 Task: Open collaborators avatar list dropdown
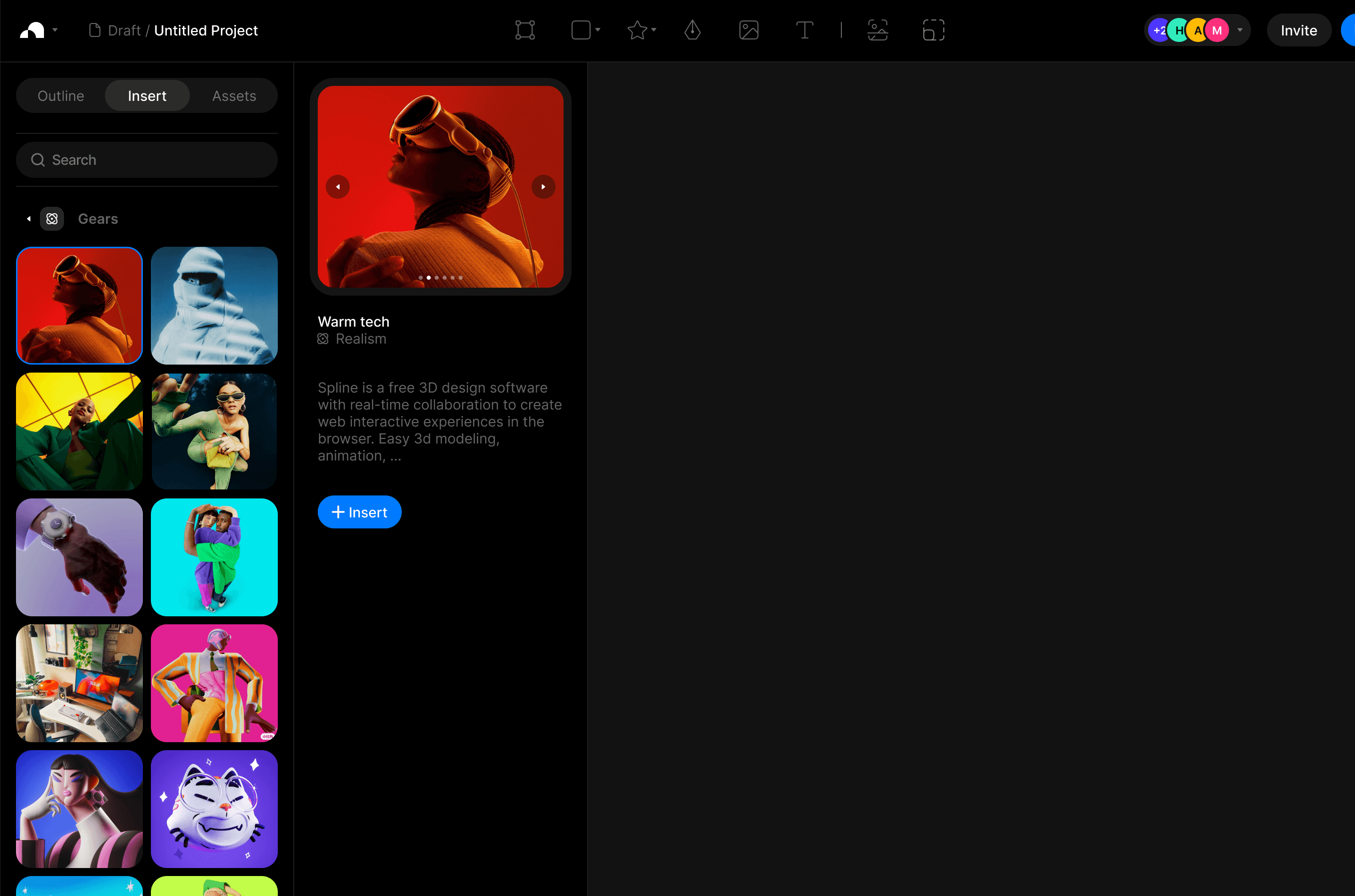1240,29
